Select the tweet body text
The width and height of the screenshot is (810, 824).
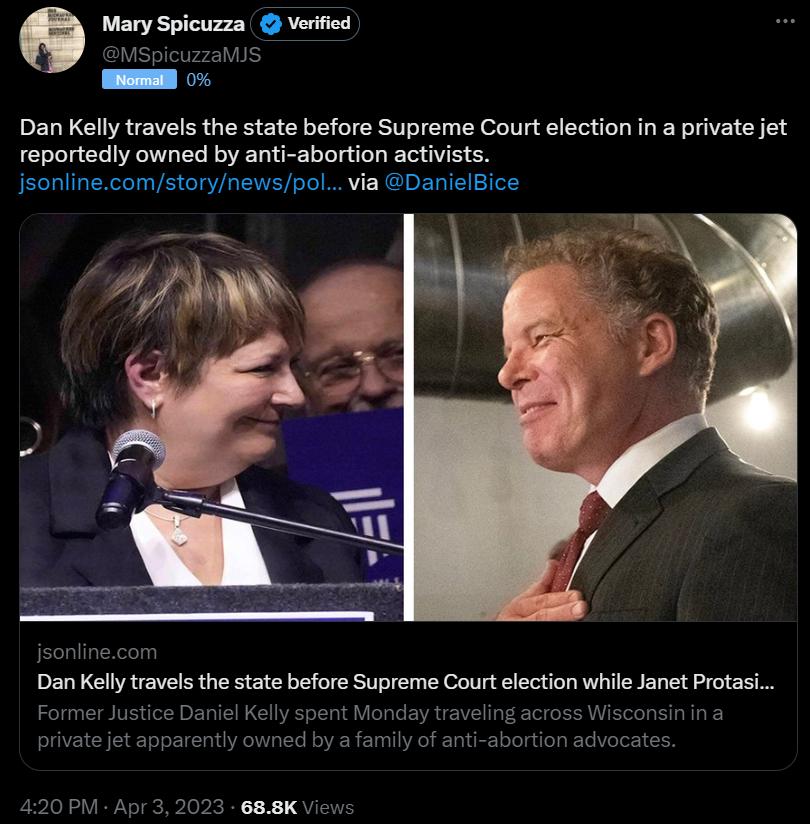(x=400, y=140)
